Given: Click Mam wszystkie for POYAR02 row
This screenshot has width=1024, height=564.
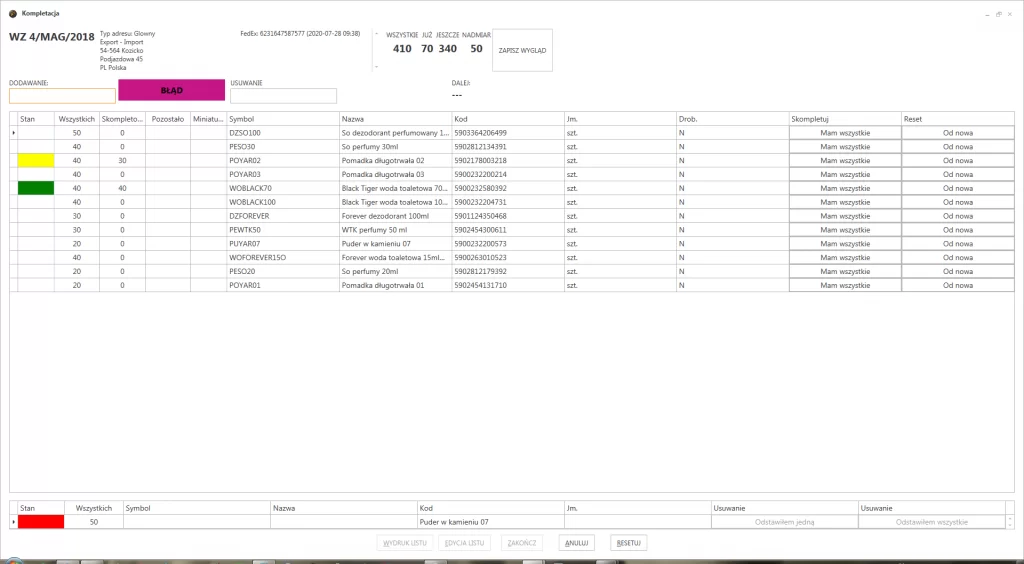Looking at the screenshot, I should click(x=845, y=161).
